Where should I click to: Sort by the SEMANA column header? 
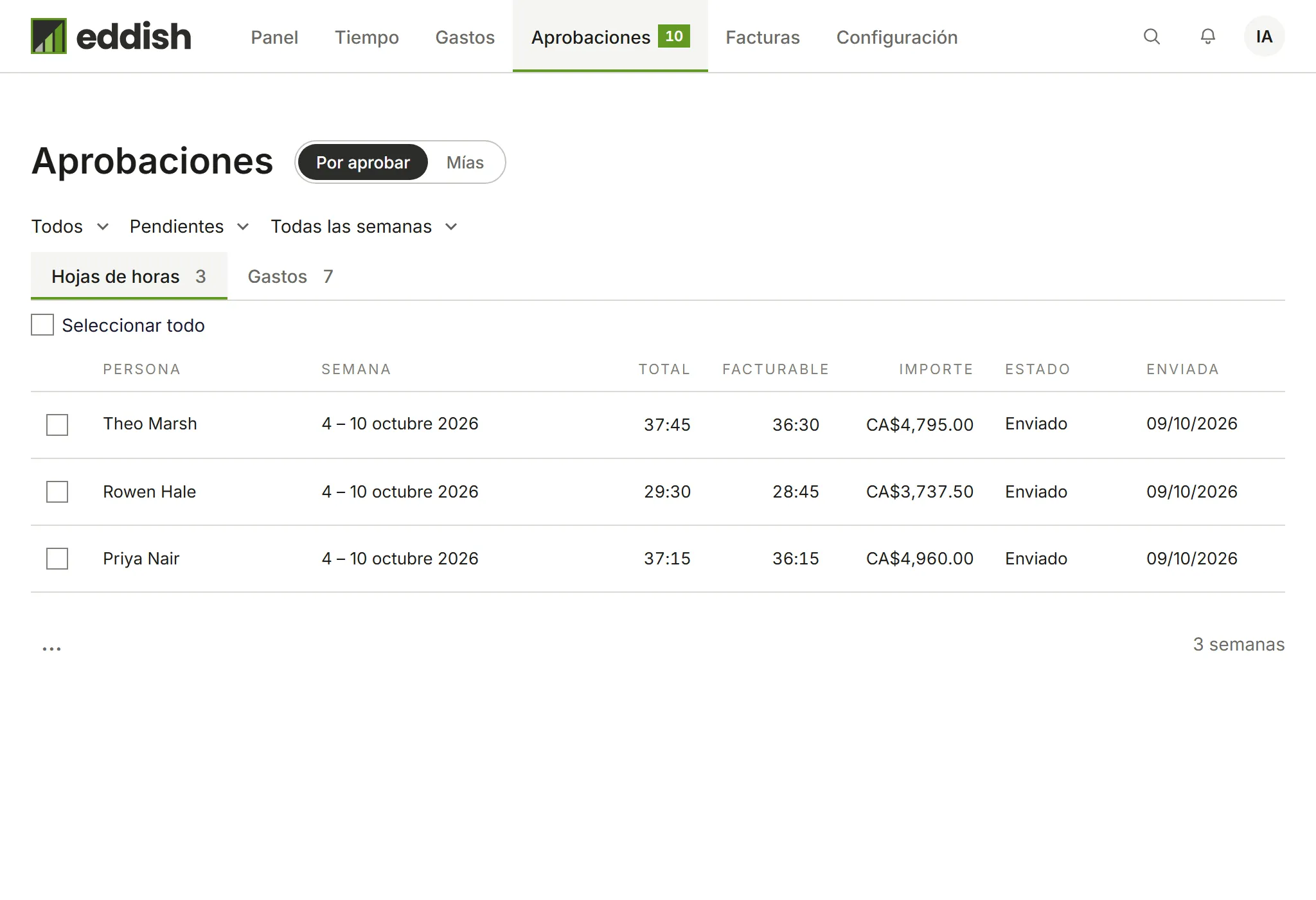[356, 369]
